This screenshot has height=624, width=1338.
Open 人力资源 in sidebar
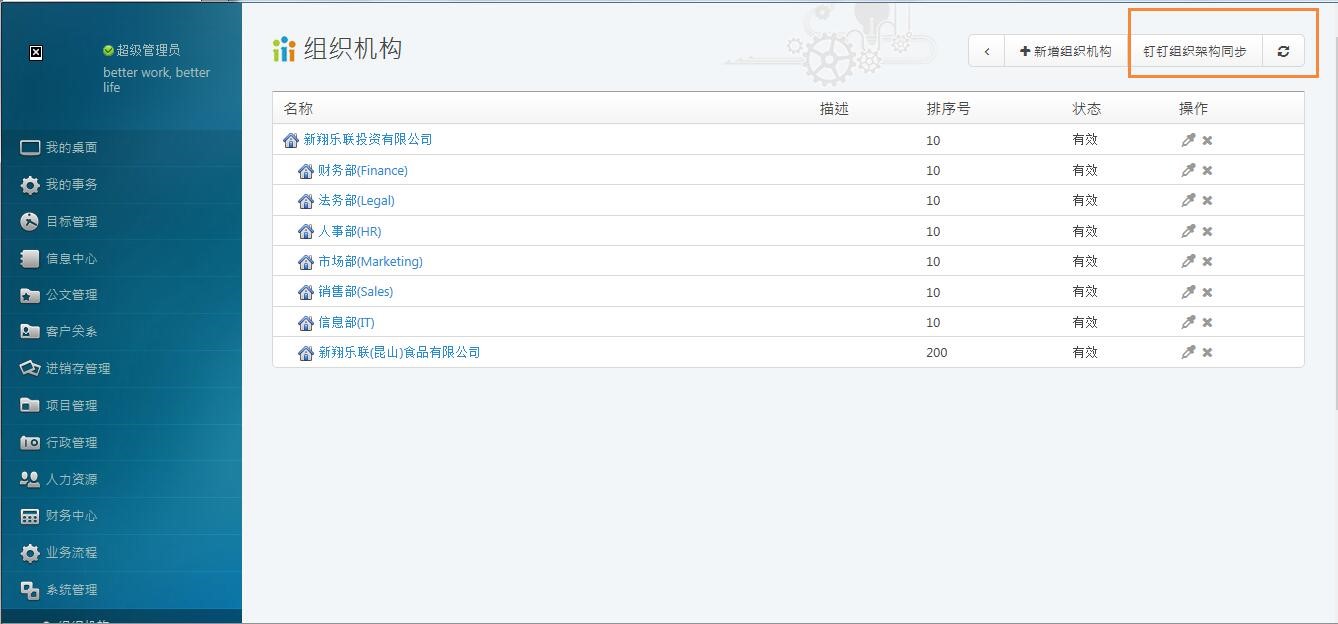click(x=121, y=479)
